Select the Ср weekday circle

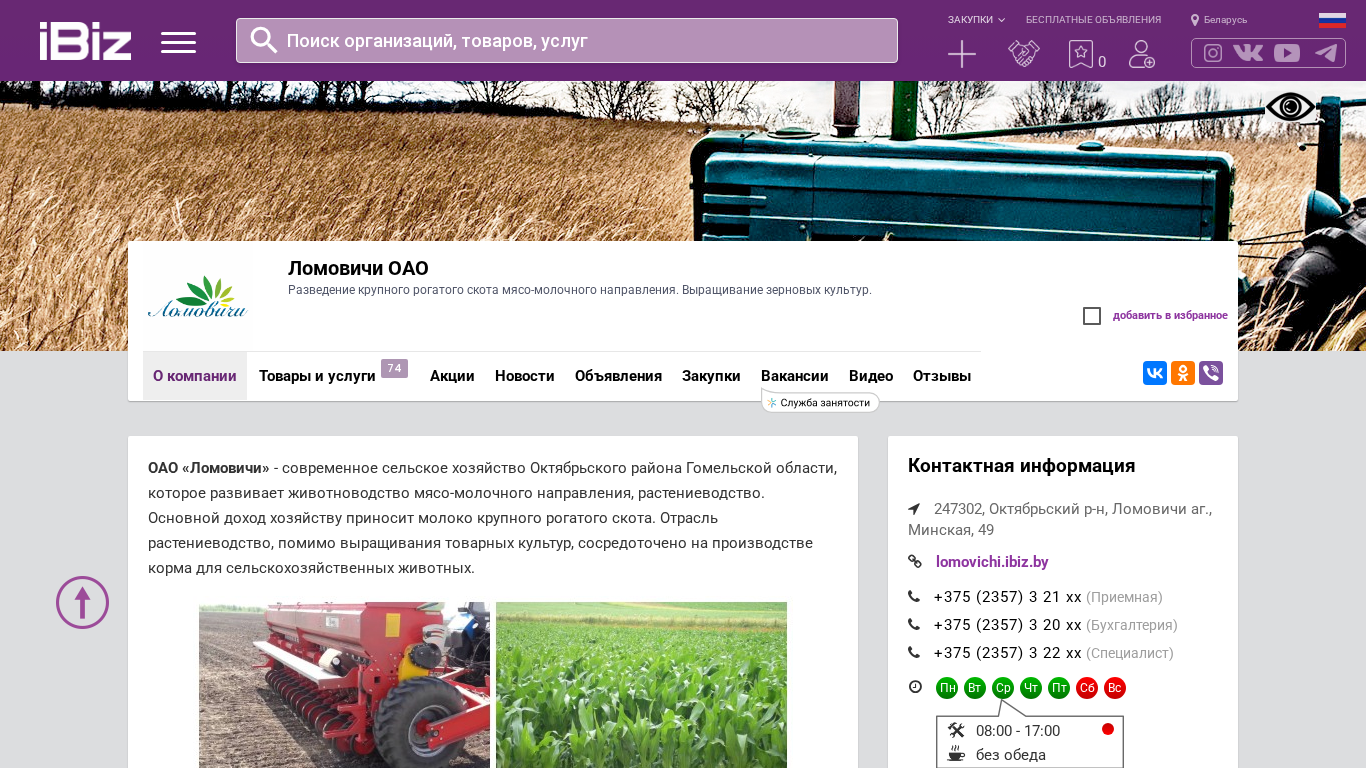point(1003,688)
